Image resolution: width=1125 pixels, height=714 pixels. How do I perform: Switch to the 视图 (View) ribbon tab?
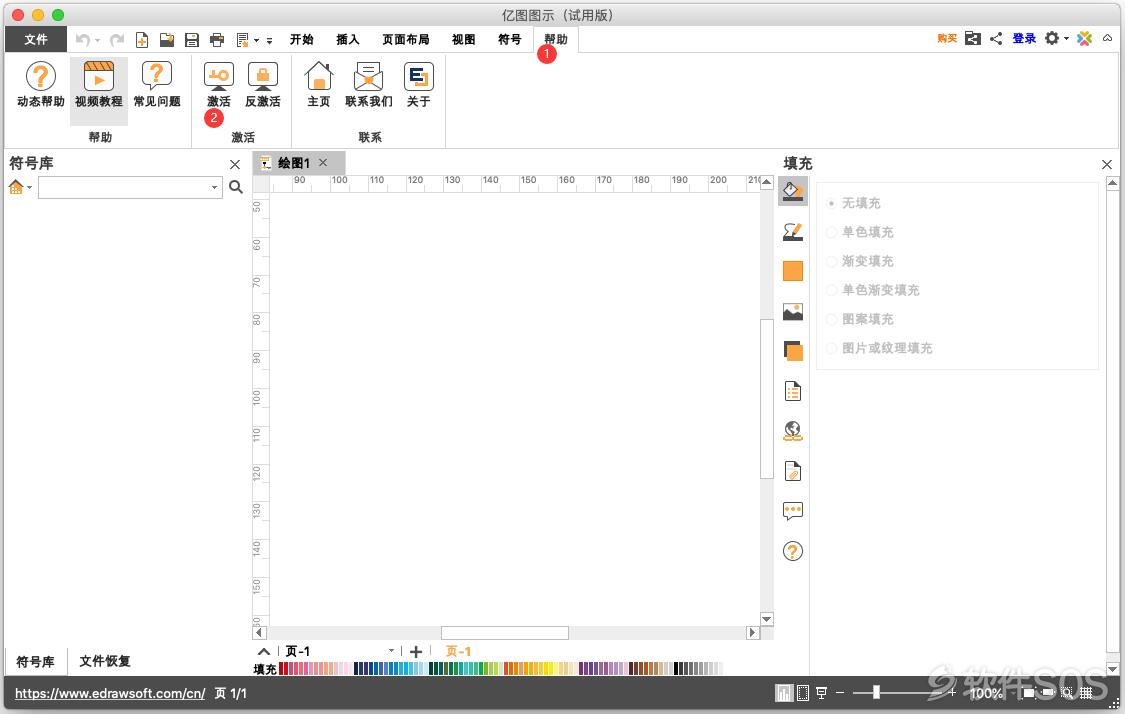tap(463, 39)
